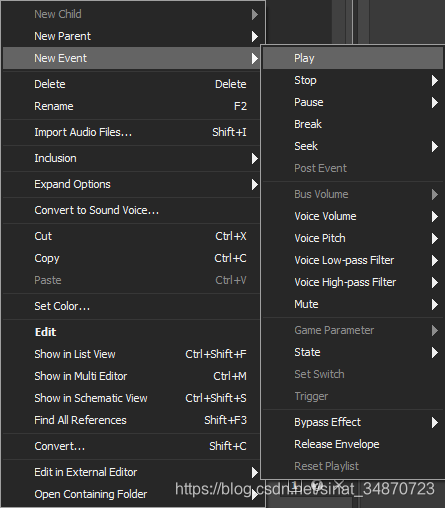Choose Import Audio Files… entry
Screen dimensions: 445x508
[x=131, y=132]
